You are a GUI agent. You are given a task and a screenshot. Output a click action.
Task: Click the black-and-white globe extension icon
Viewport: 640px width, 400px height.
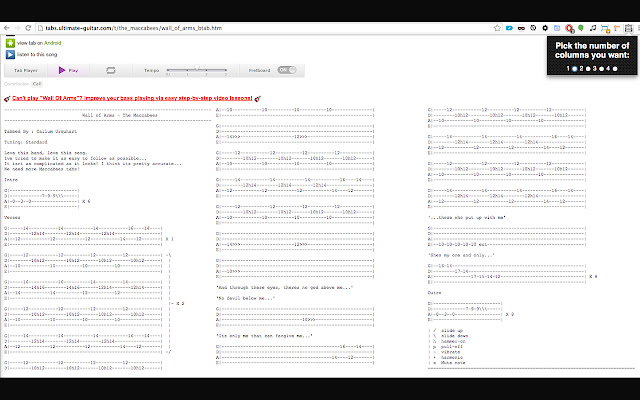[533, 28]
